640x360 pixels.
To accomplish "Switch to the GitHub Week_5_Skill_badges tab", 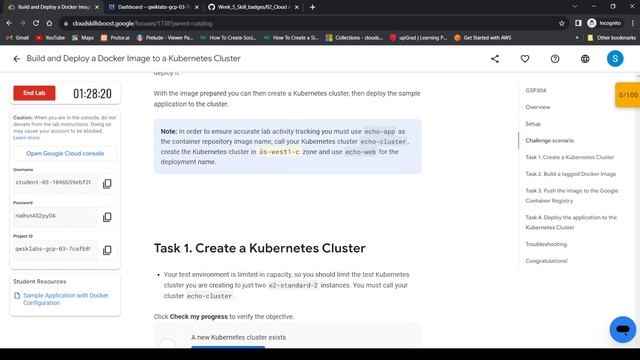I will point(252,7).
